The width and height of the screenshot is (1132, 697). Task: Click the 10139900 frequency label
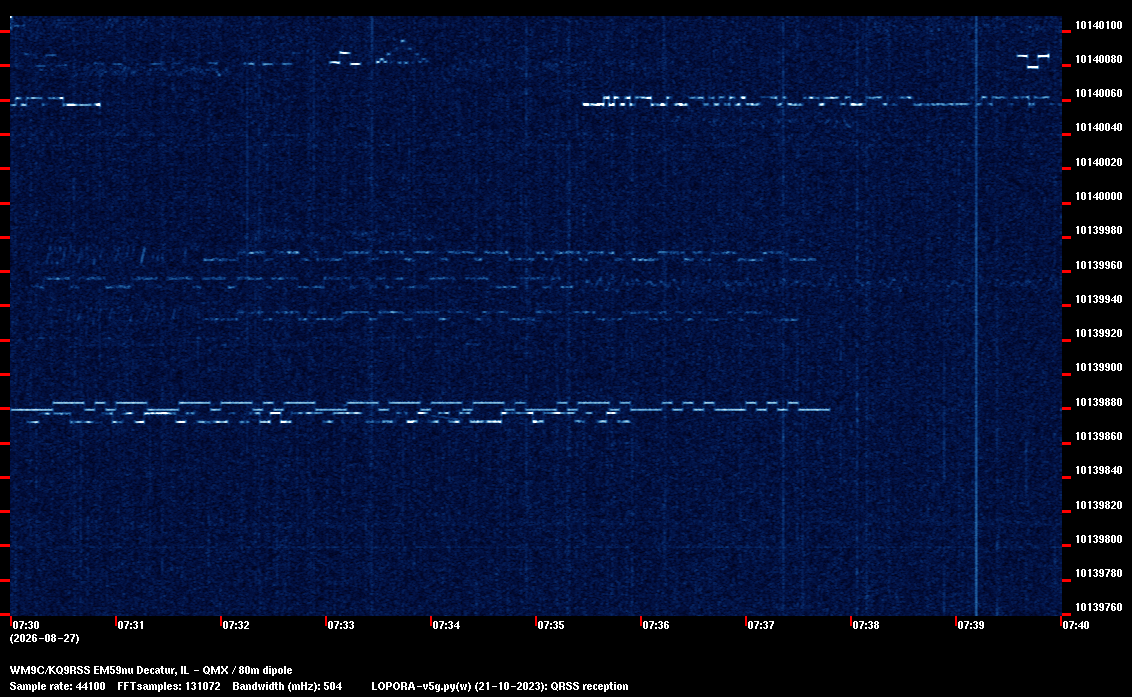click(x=1098, y=367)
